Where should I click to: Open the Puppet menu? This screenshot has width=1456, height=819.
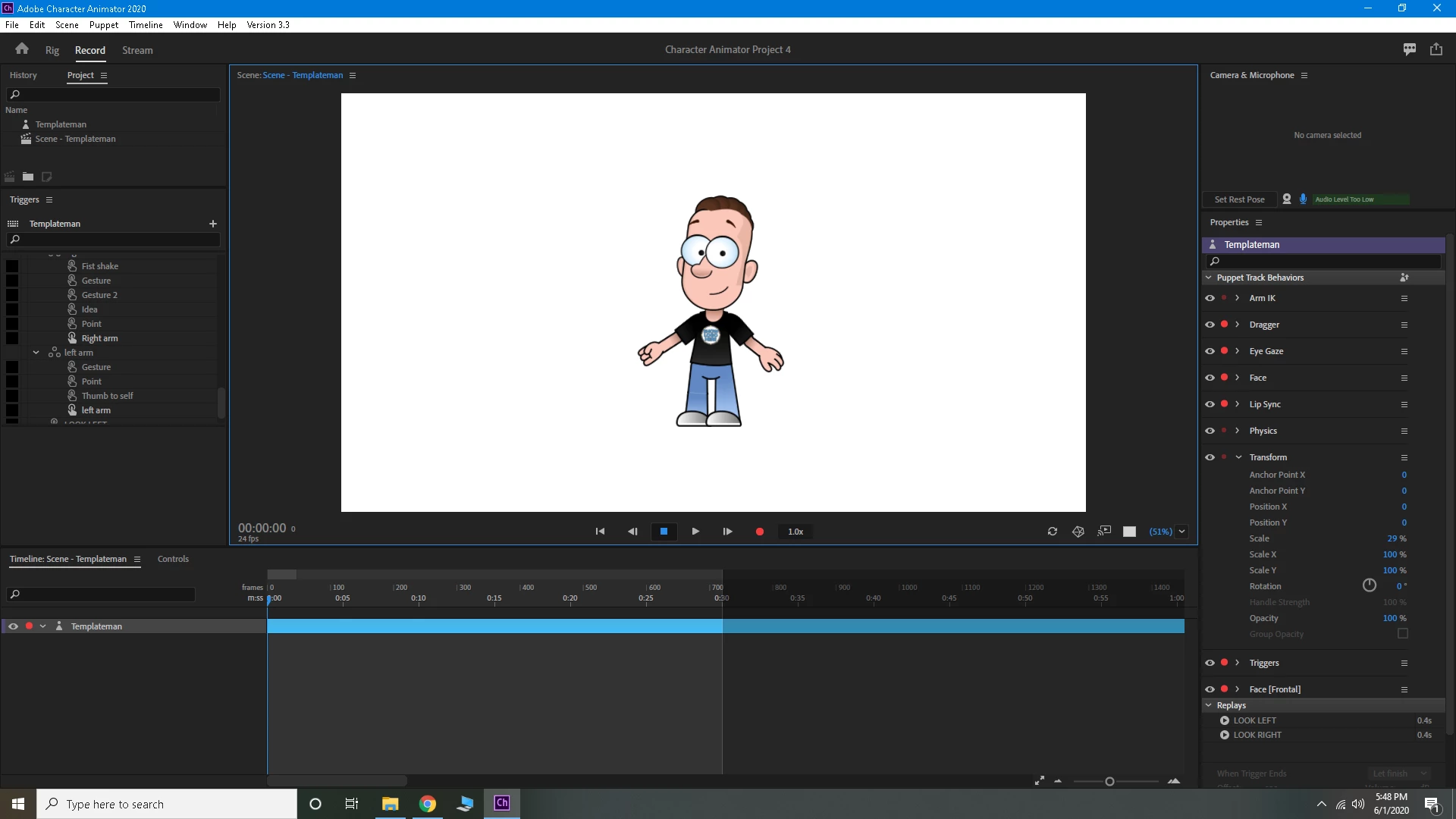pyautogui.click(x=103, y=25)
